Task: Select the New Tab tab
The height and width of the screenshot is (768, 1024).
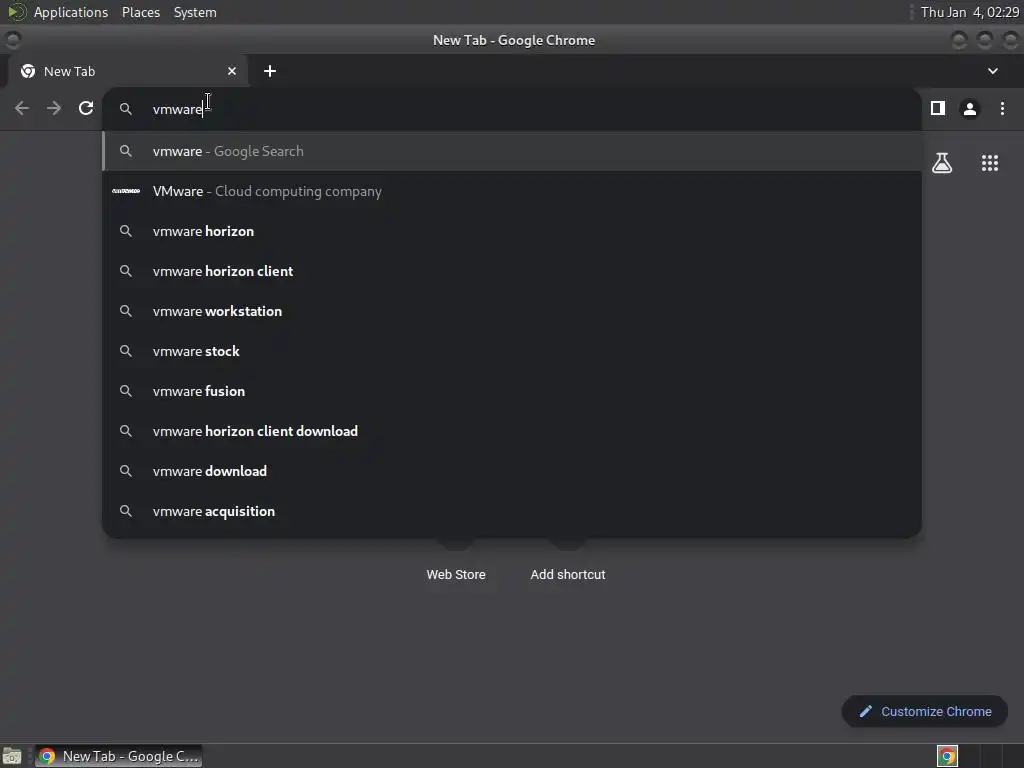Action: (127, 71)
